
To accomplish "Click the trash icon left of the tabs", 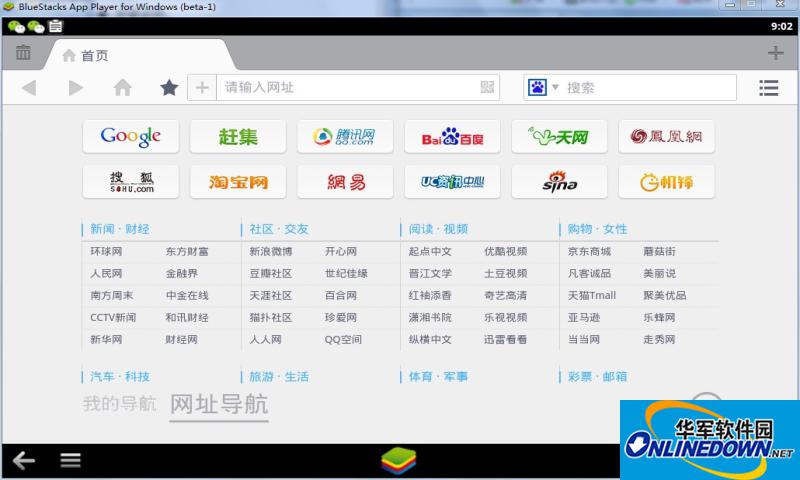I will point(23,52).
